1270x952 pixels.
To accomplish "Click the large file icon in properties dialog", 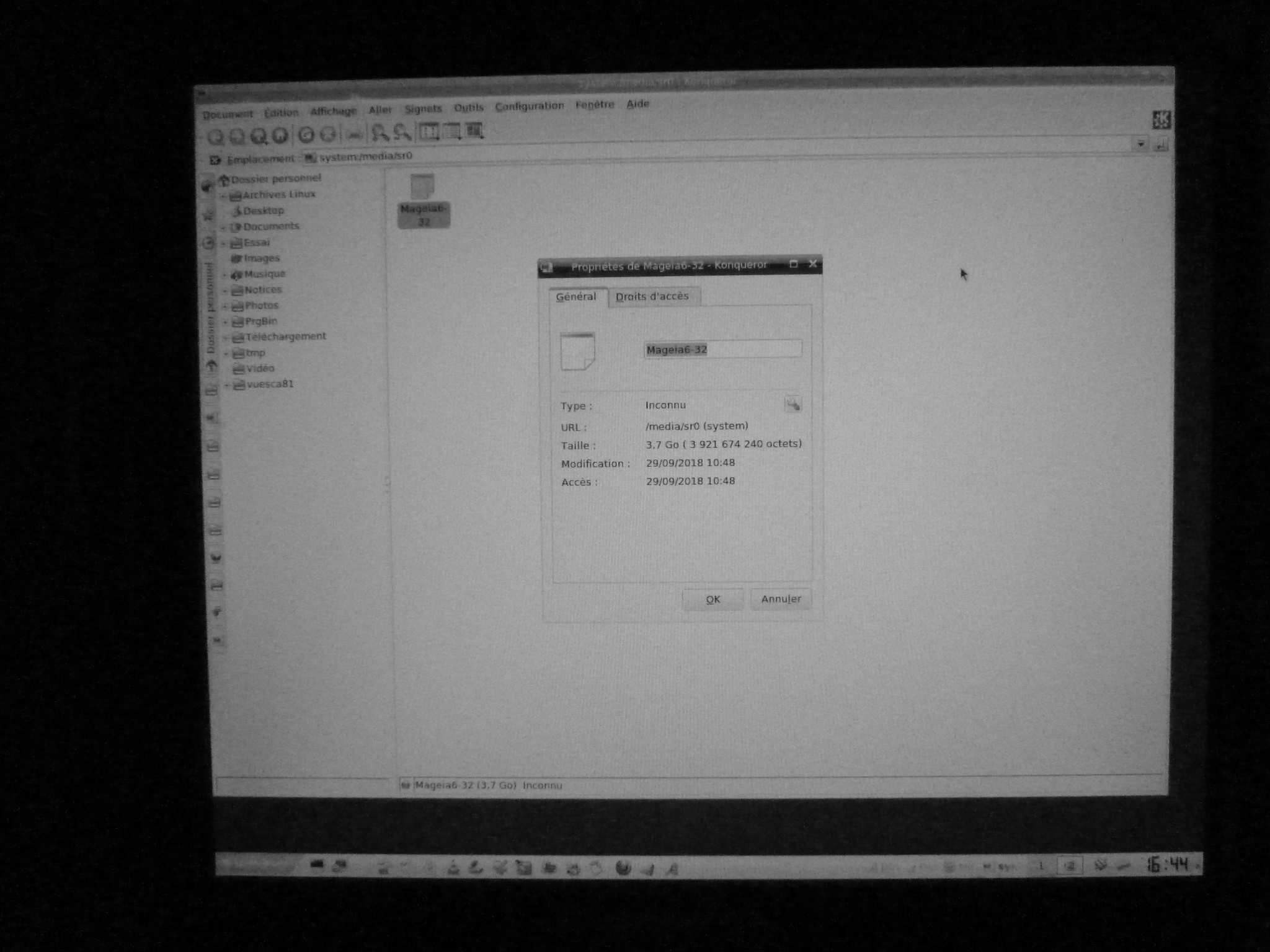I will [577, 351].
